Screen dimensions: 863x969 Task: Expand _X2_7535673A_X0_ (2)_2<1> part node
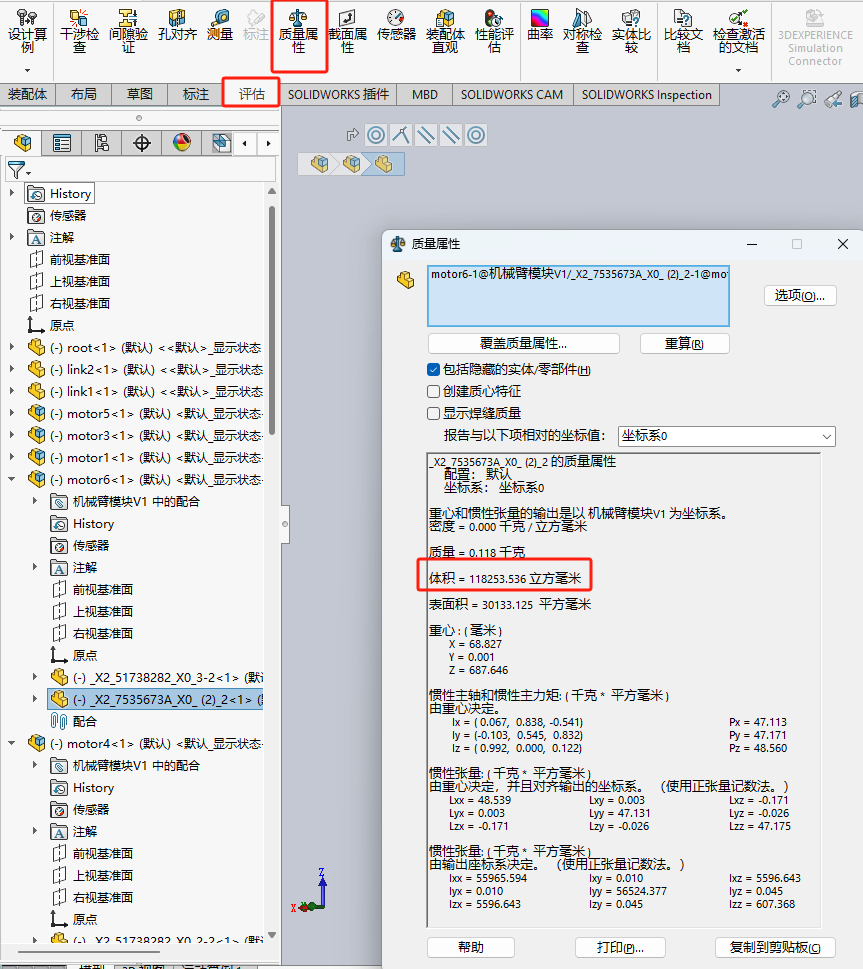35,699
